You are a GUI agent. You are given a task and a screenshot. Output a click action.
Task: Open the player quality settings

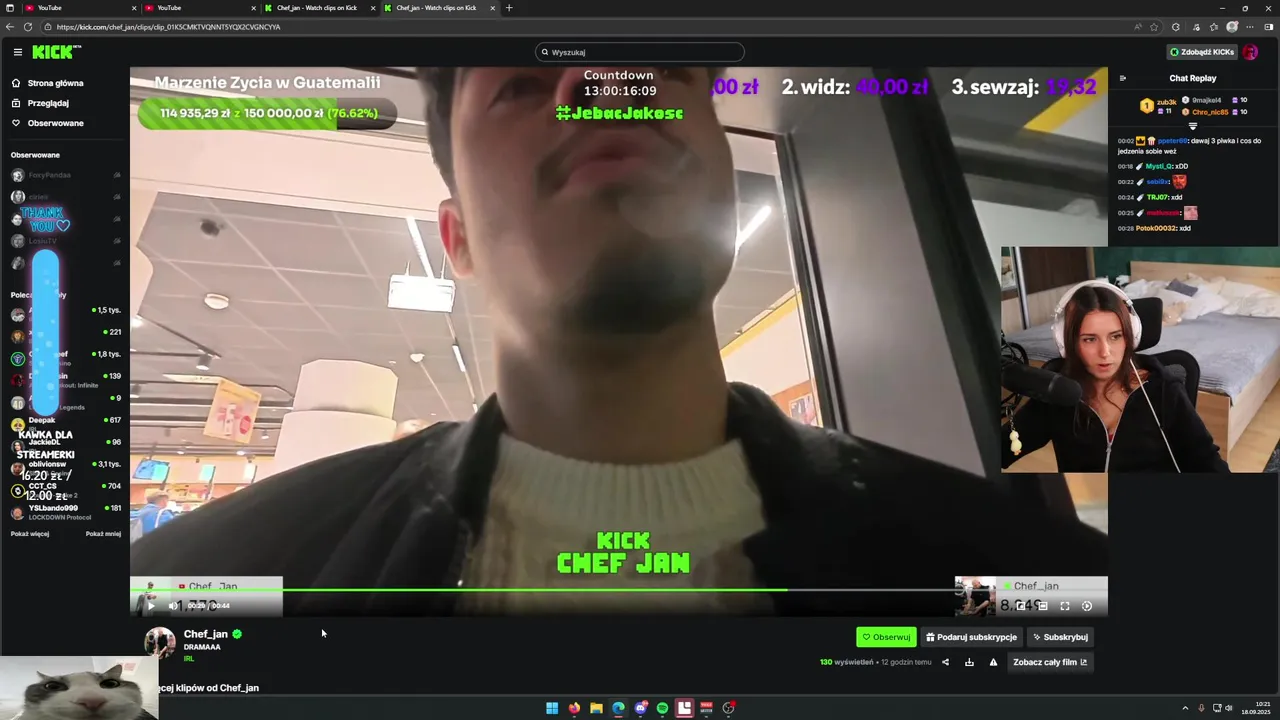(1087, 605)
